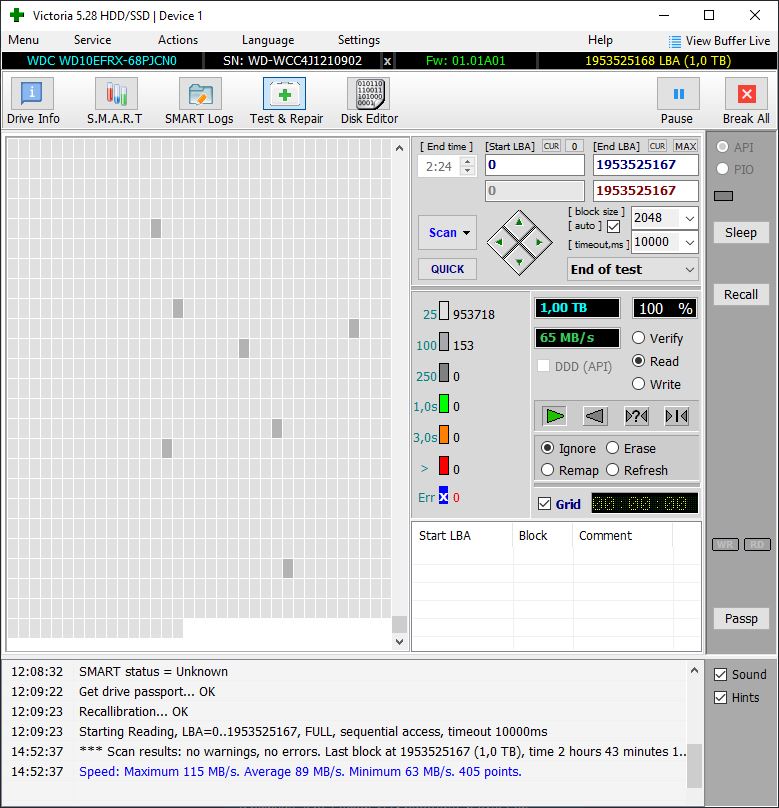Image resolution: width=779 pixels, height=808 pixels.
Task: Click the Break All red X icon
Action: point(747,94)
